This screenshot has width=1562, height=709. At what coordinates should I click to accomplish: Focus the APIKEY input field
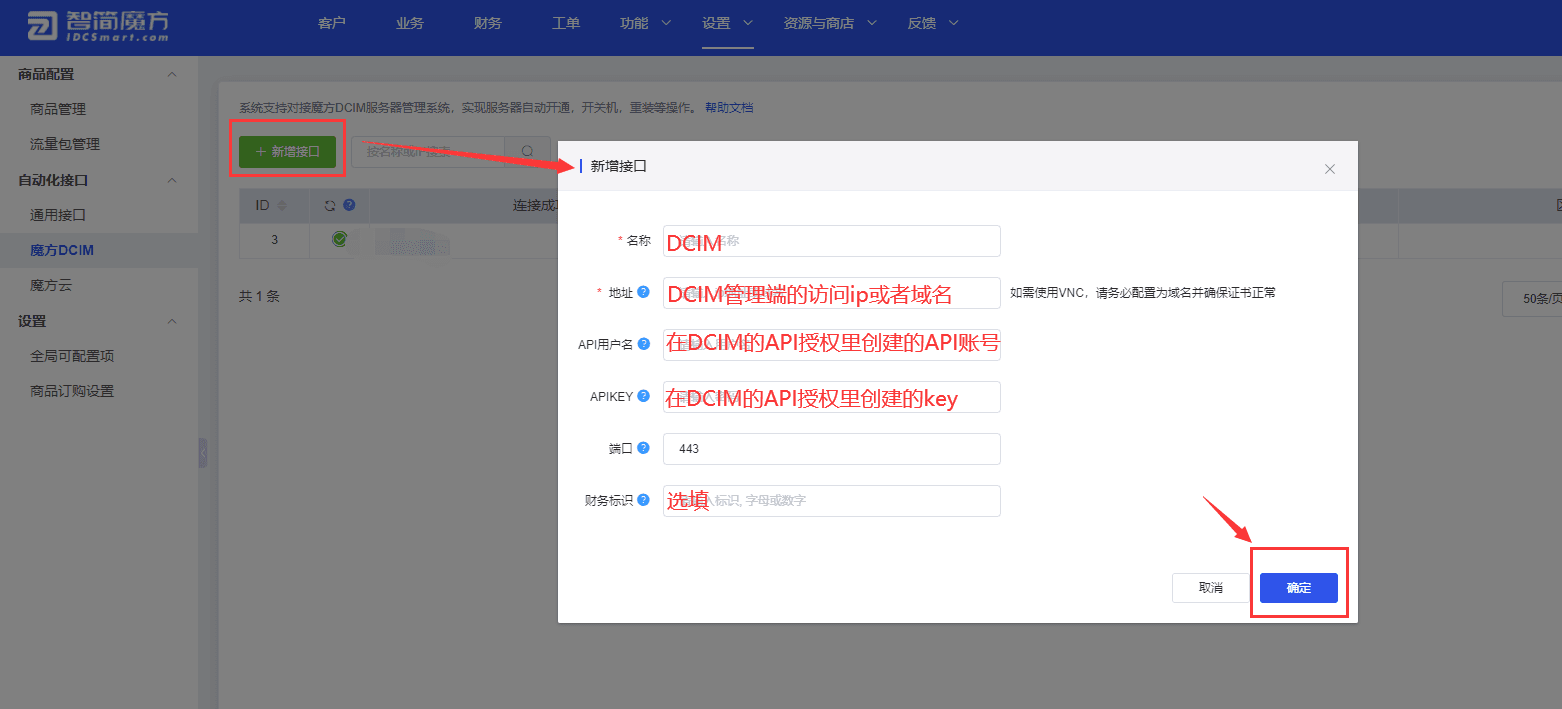coord(832,397)
